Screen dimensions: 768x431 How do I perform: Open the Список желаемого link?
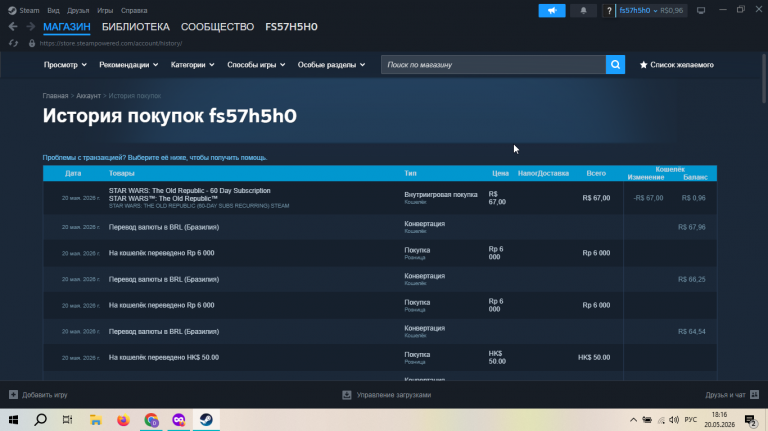click(677, 65)
